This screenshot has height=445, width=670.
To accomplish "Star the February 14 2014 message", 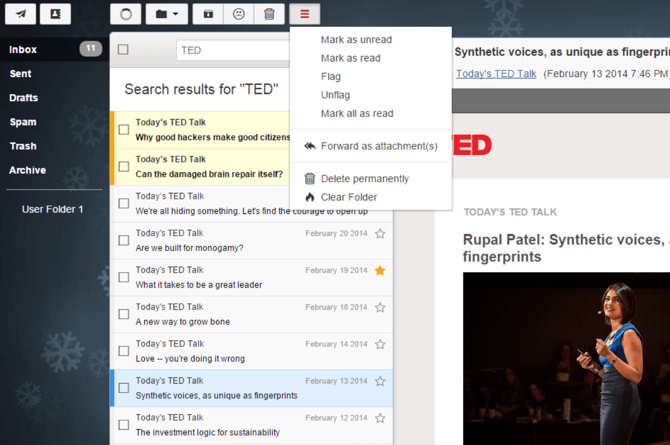I will pos(380,344).
